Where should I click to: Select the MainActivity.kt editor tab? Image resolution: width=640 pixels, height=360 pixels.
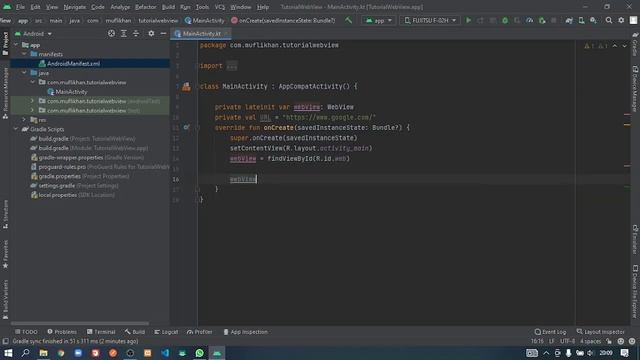(201, 33)
